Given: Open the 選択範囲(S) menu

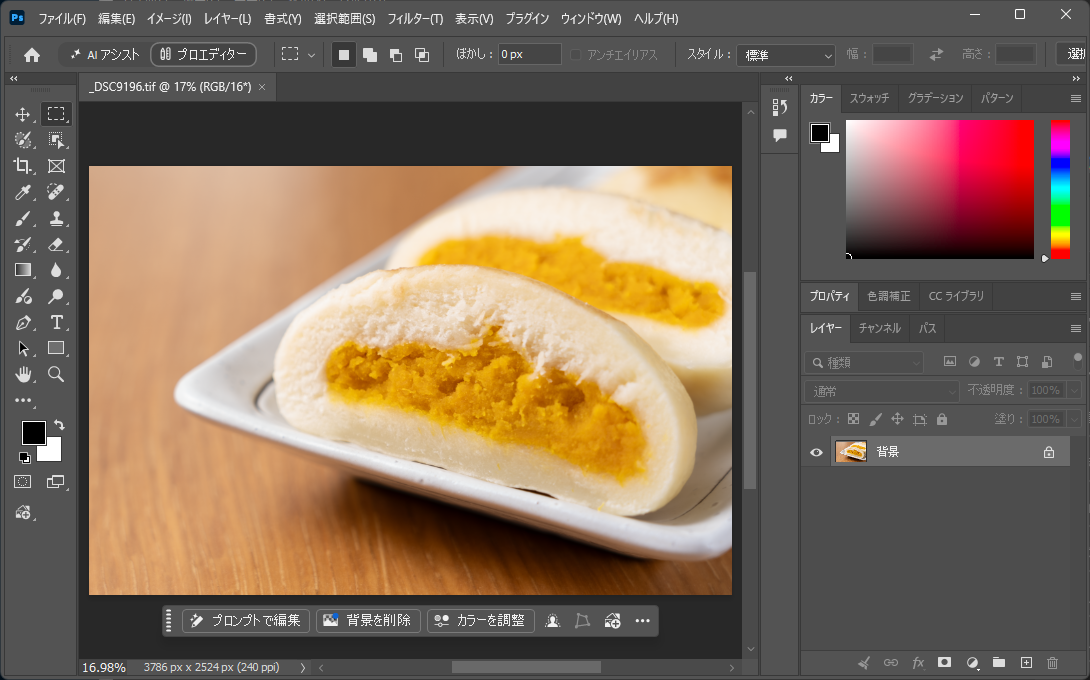Looking at the screenshot, I should coord(345,19).
